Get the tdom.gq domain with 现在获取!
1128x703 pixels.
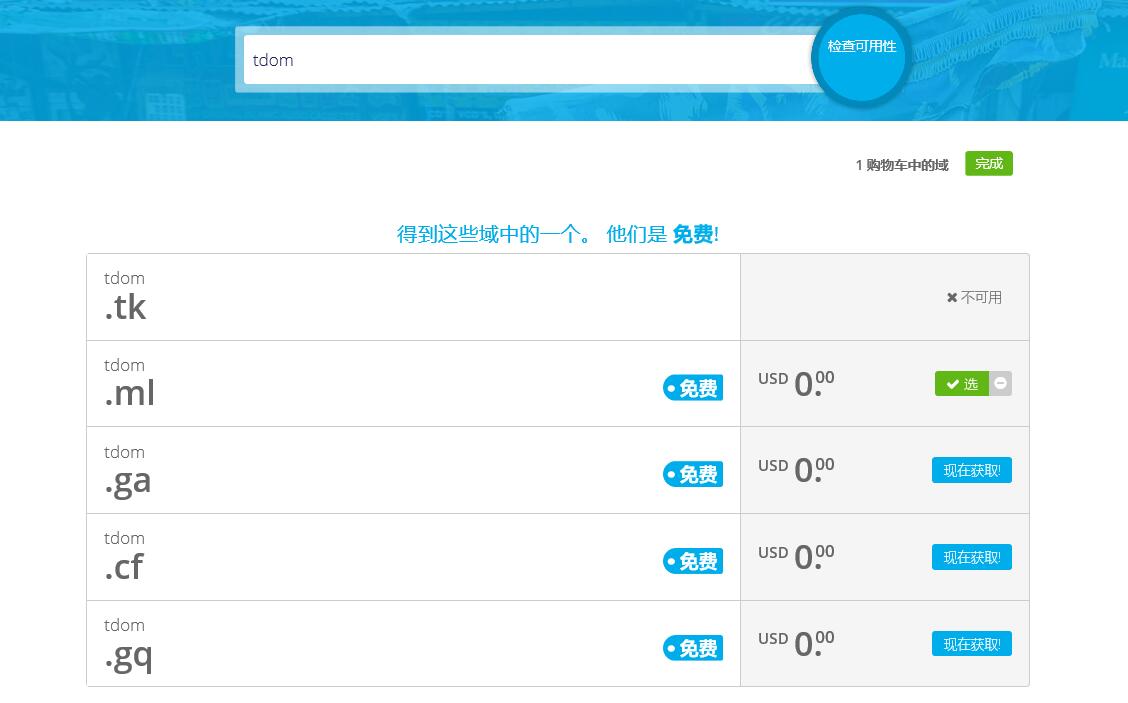(x=971, y=644)
